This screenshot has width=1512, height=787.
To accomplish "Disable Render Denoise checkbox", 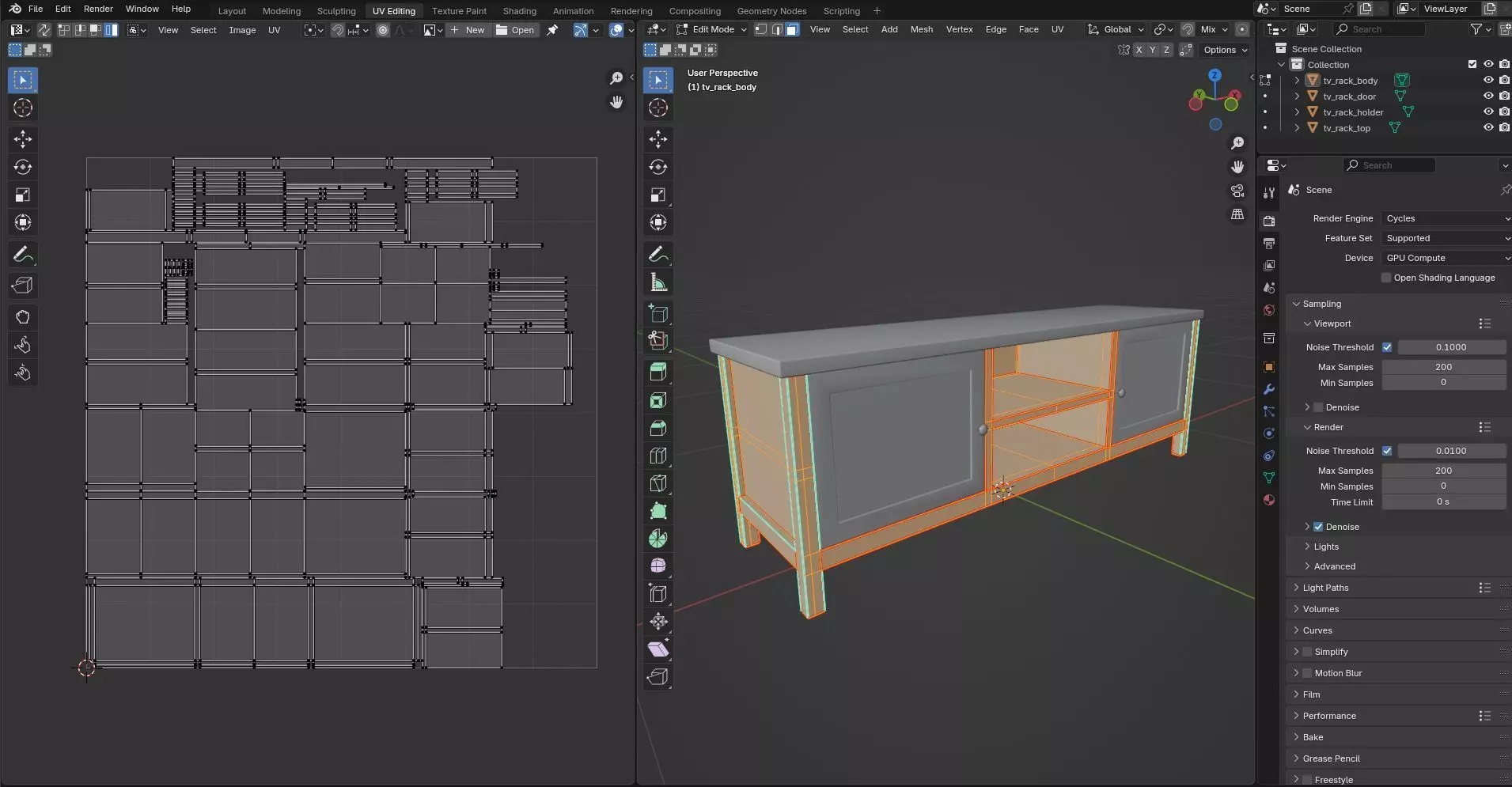I will pos(1318,527).
